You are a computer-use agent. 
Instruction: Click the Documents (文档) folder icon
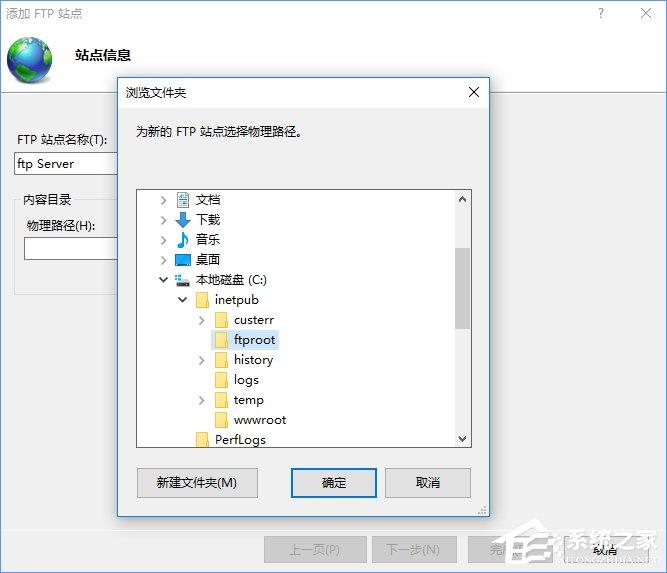[183, 200]
